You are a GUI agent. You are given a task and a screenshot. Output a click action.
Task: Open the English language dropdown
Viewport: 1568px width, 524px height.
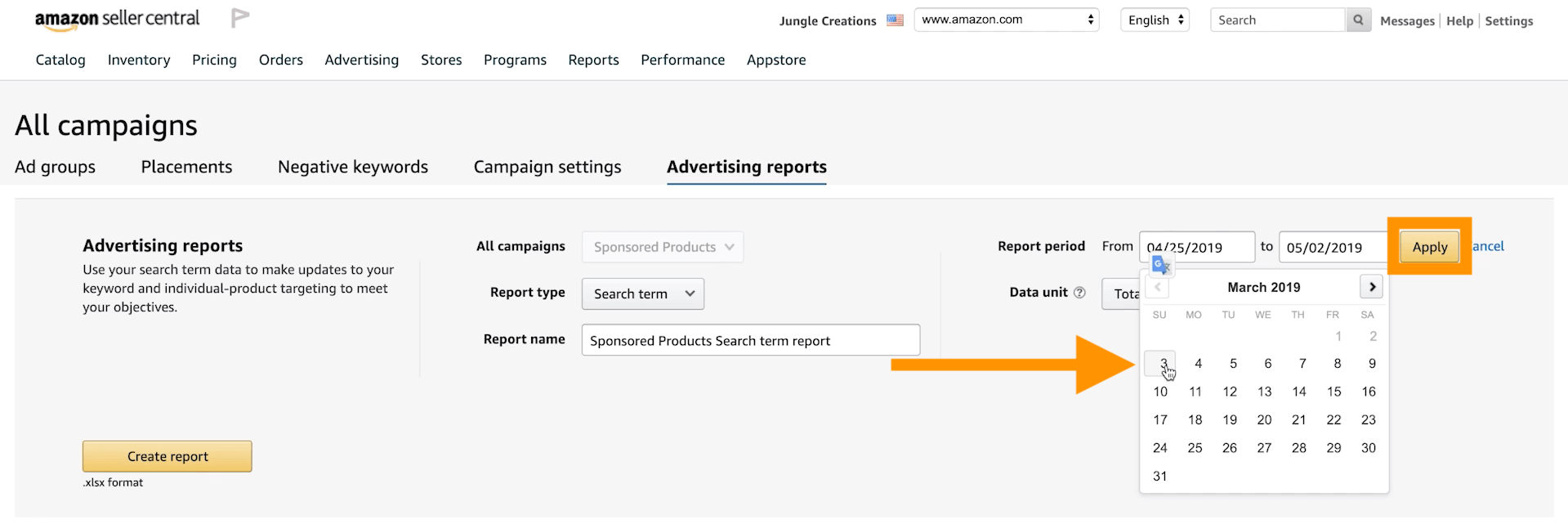tap(1155, 20)
